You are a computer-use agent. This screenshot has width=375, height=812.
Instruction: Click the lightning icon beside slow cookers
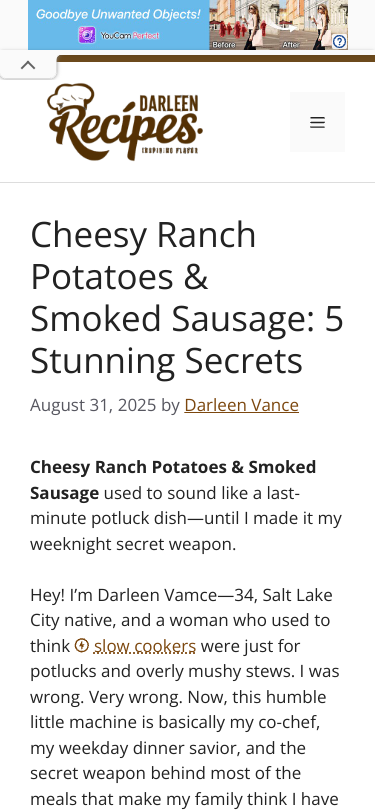tap(82, 646)
